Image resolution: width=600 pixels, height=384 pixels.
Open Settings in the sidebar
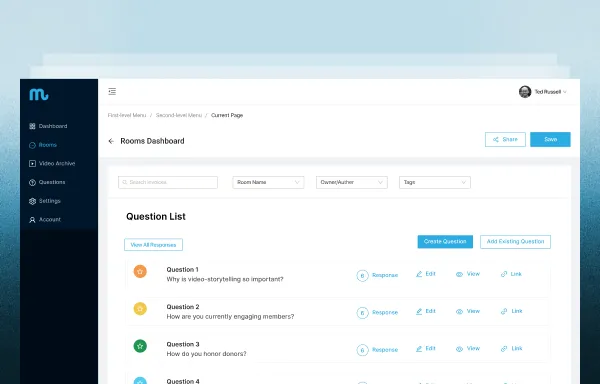pyautogui.click(x=45, y=201)
